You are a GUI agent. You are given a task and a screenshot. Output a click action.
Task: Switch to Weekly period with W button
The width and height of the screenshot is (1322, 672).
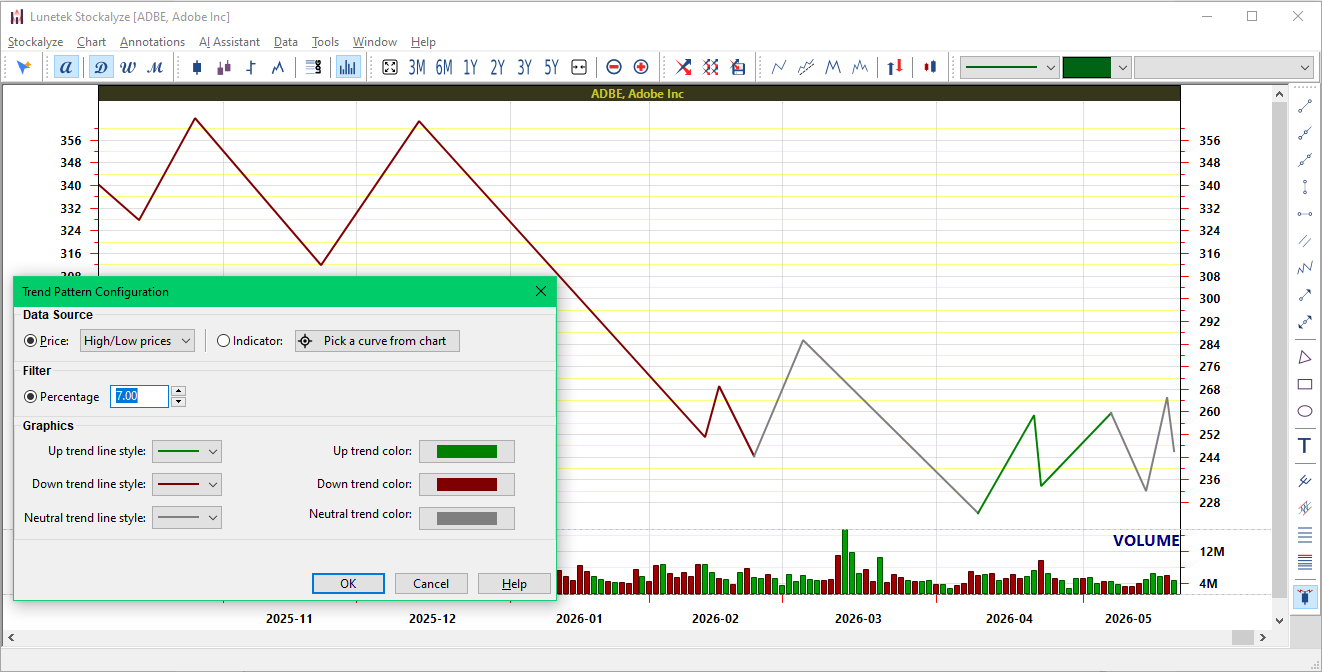[x=128, y=67]
